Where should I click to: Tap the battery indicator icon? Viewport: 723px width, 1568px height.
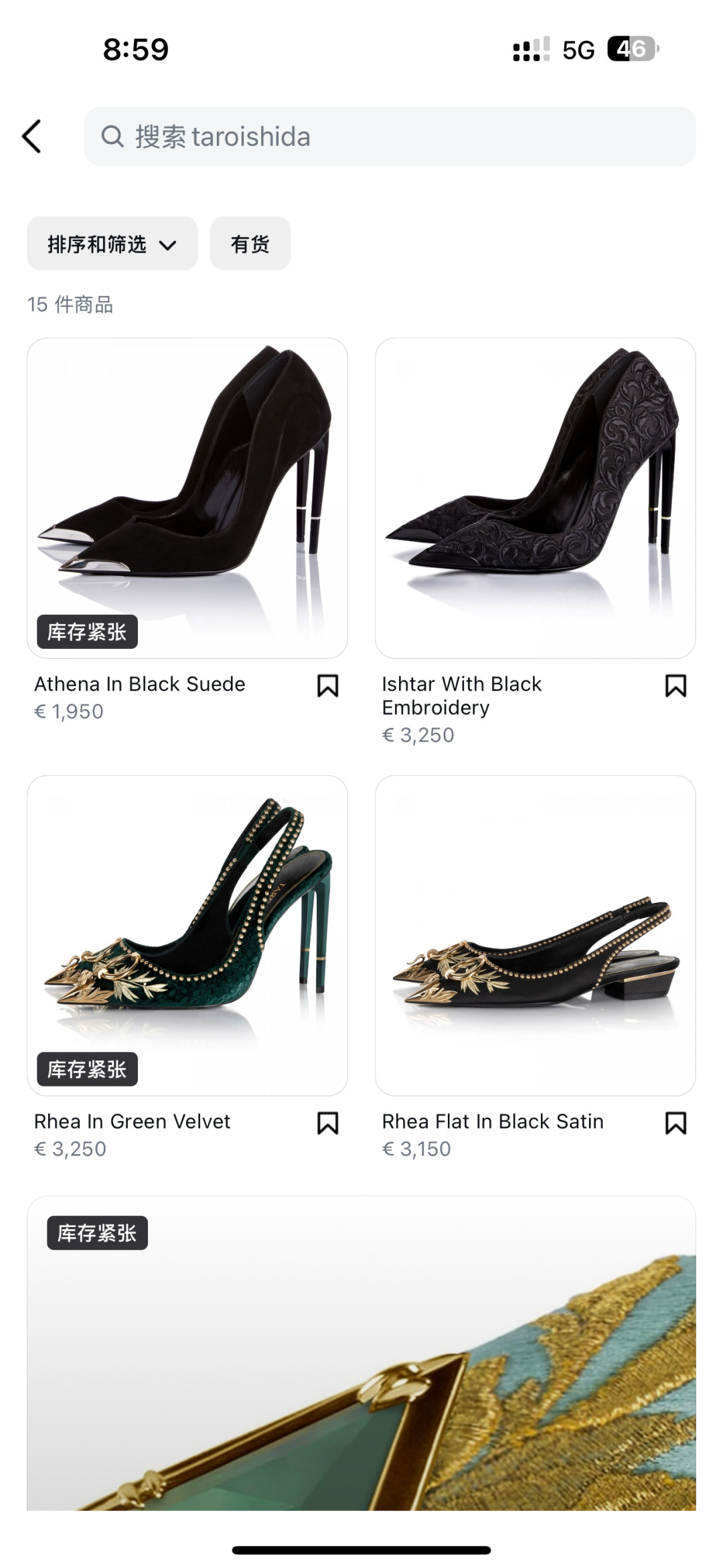pyautogui.click(x=633, y=49)
